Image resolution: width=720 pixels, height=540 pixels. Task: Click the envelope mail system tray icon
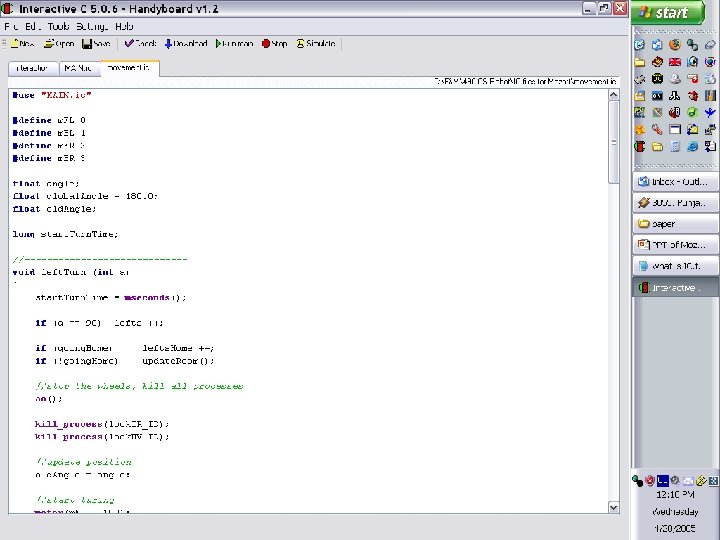[688, 481]
